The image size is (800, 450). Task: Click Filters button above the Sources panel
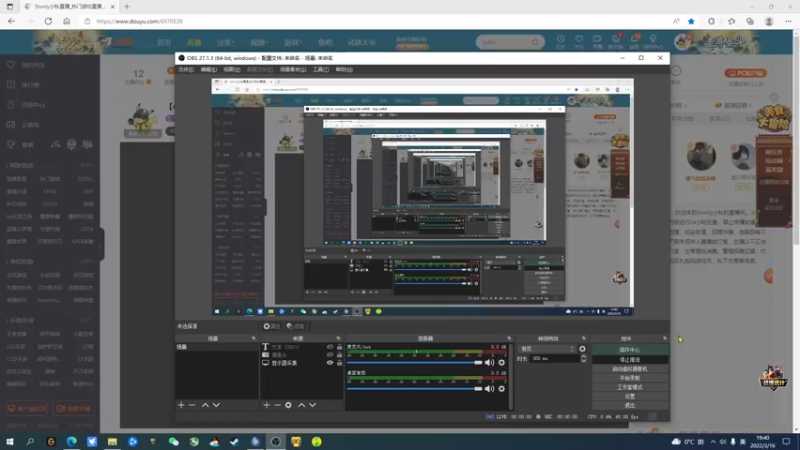(295, 326)
